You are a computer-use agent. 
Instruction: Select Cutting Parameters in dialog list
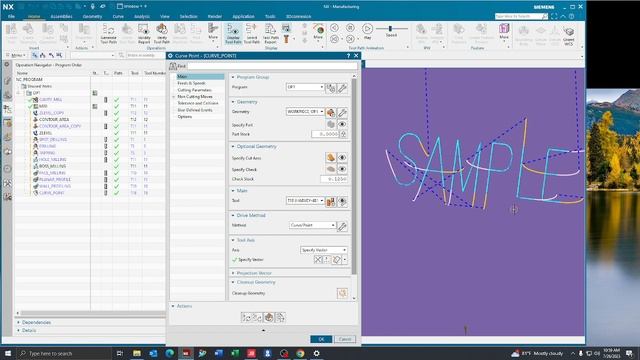194,90
